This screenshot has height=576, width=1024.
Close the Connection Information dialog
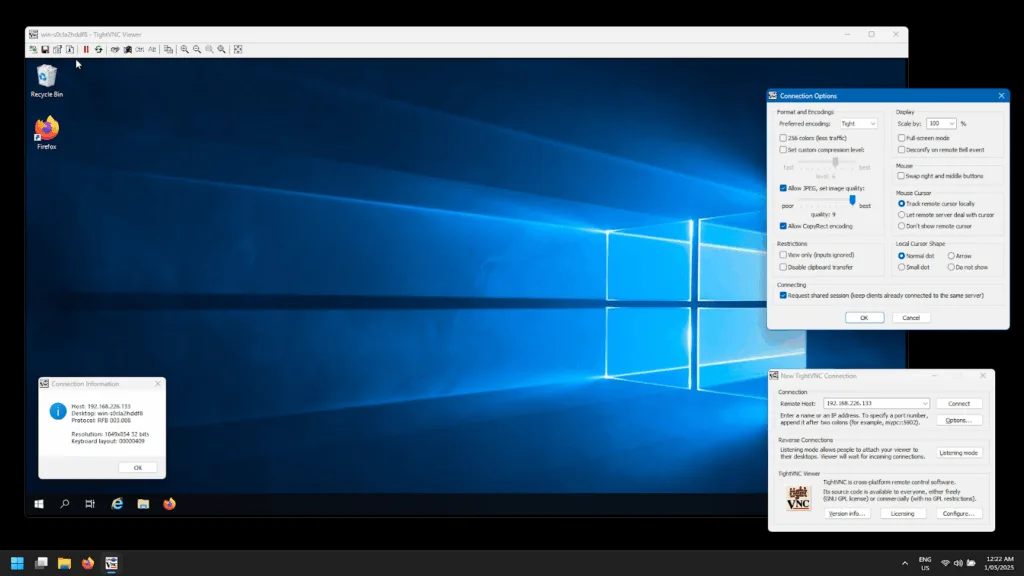(157, 384)
